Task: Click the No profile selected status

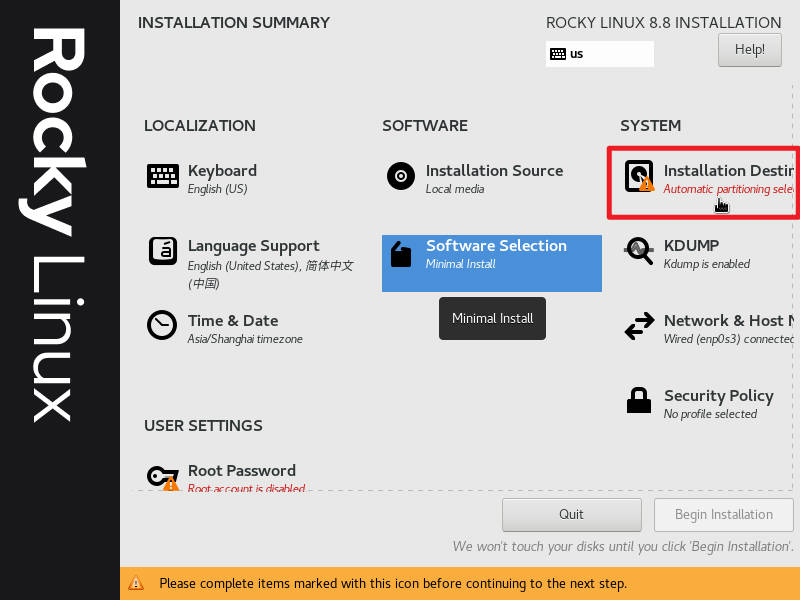Action: pos(710,414)
